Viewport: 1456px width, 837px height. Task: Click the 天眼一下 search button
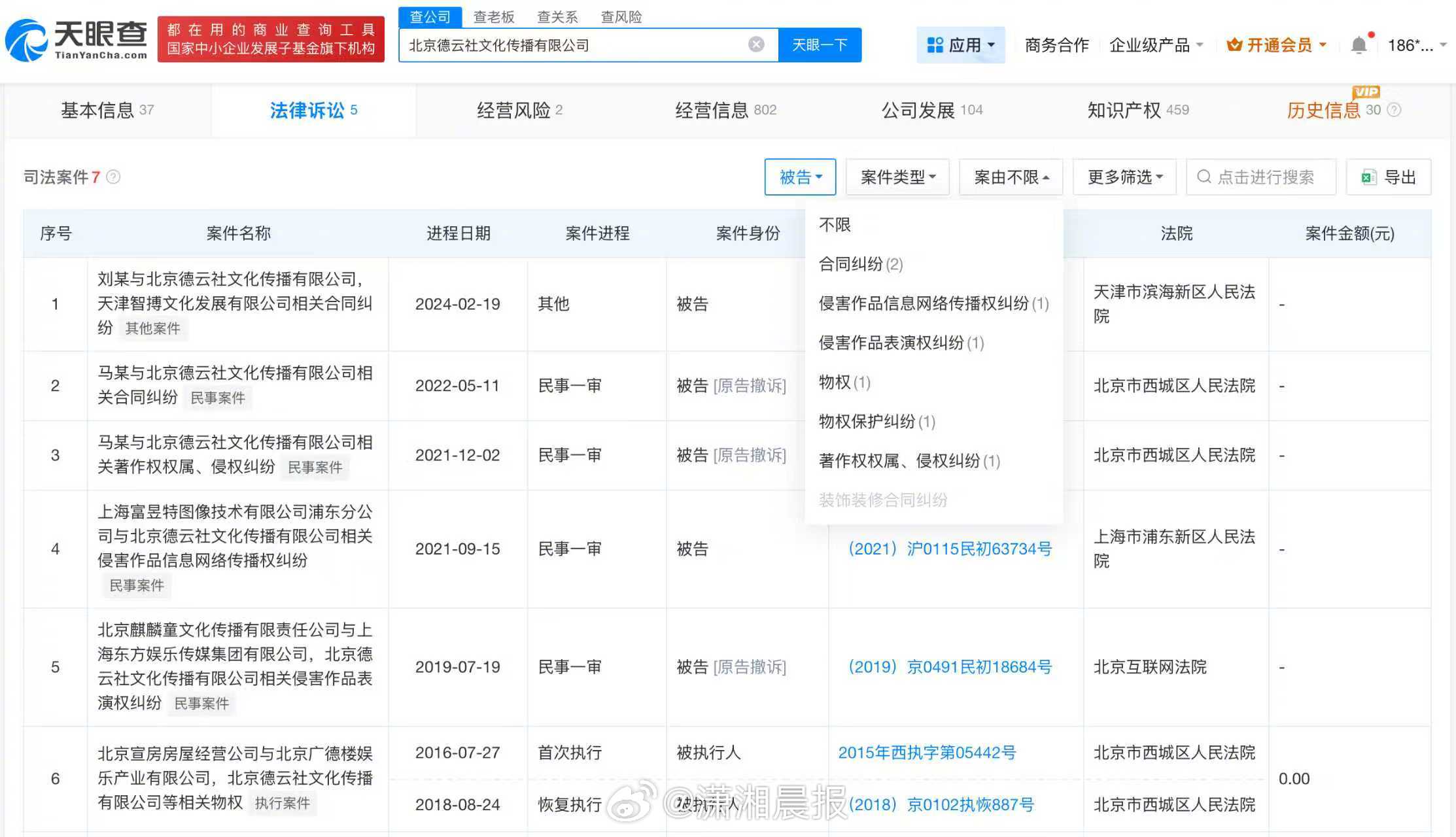pyautogui.click(x=820, y=44)
